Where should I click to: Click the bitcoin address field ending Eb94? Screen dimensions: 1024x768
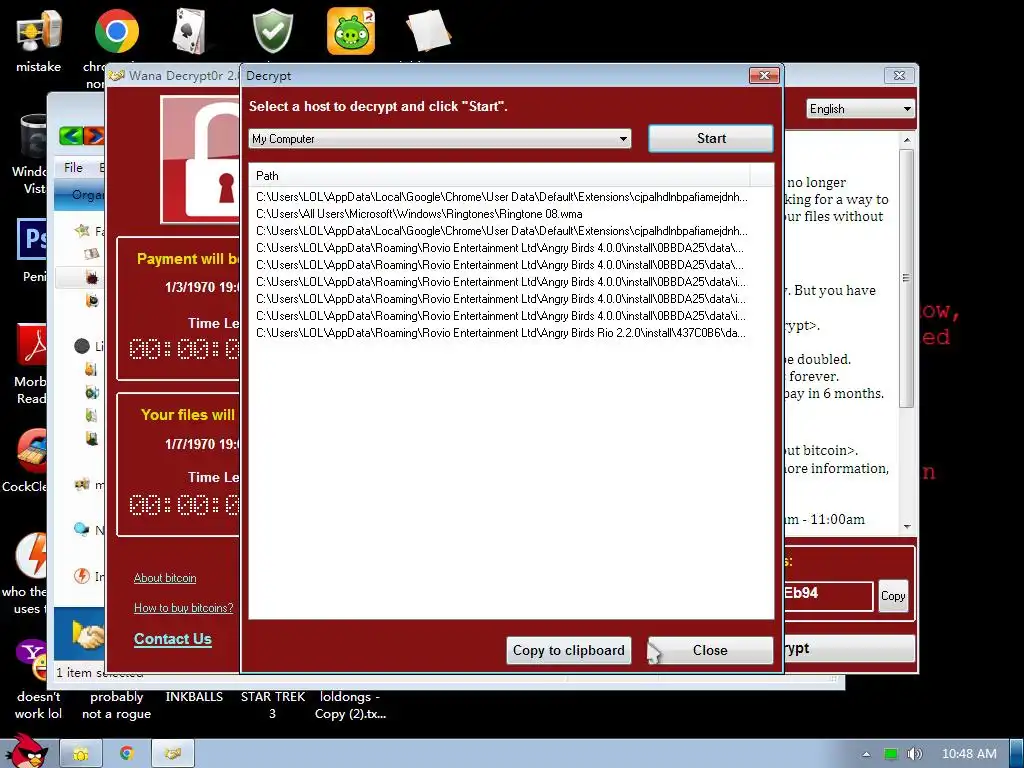coord(828,596)
